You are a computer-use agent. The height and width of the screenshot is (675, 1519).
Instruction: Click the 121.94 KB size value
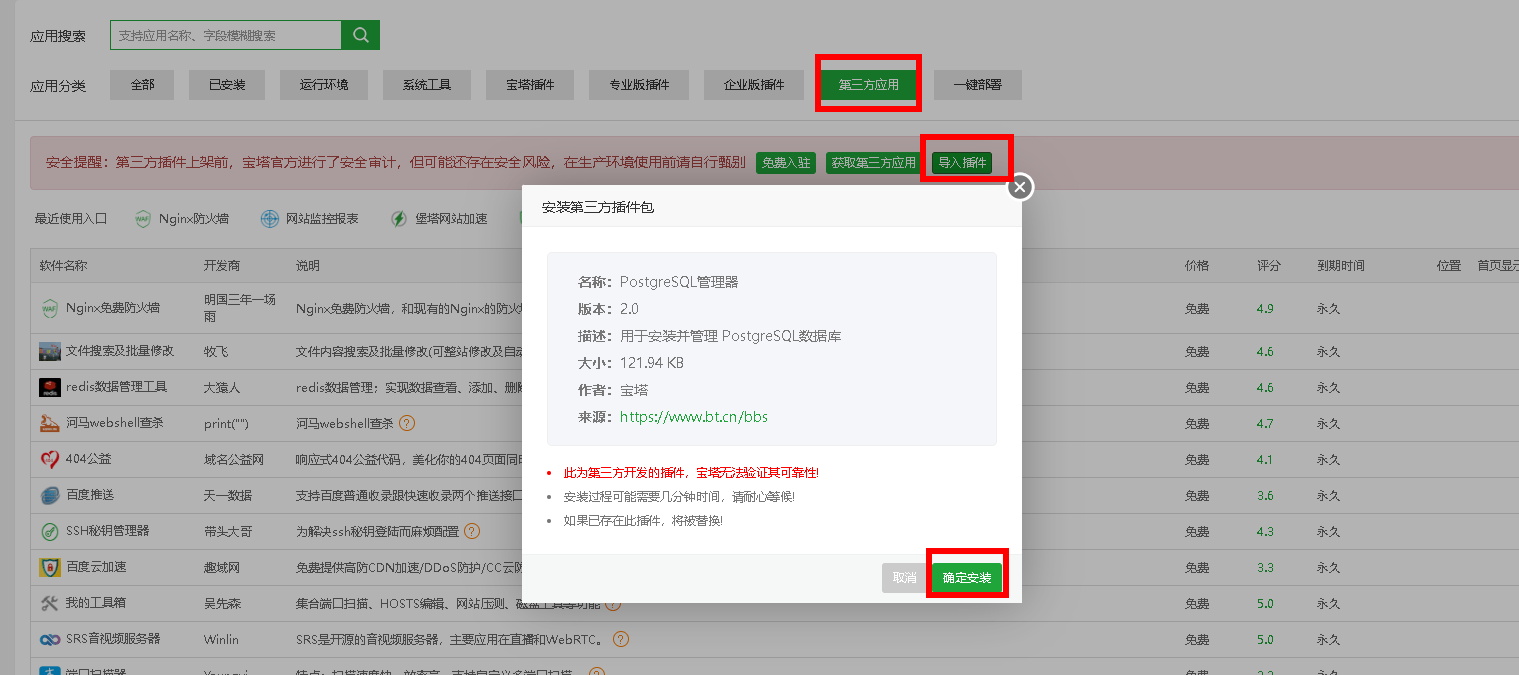click(652, 363)
